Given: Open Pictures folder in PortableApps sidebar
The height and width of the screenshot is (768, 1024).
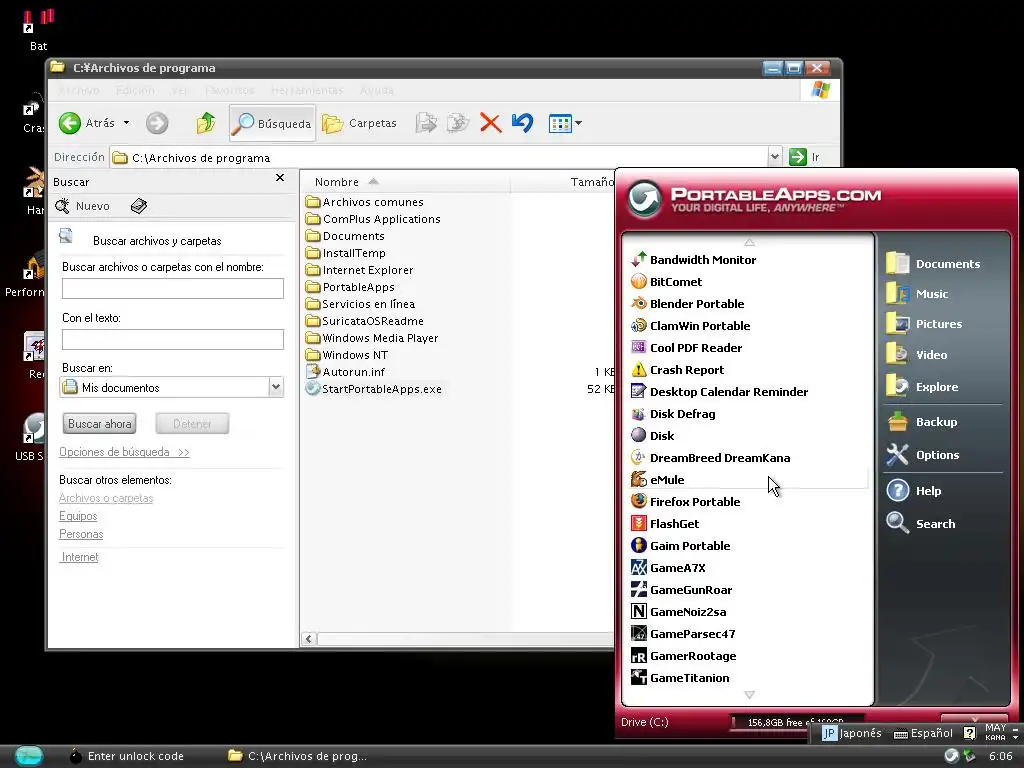Looking at the screenshot, I should 924,324.
